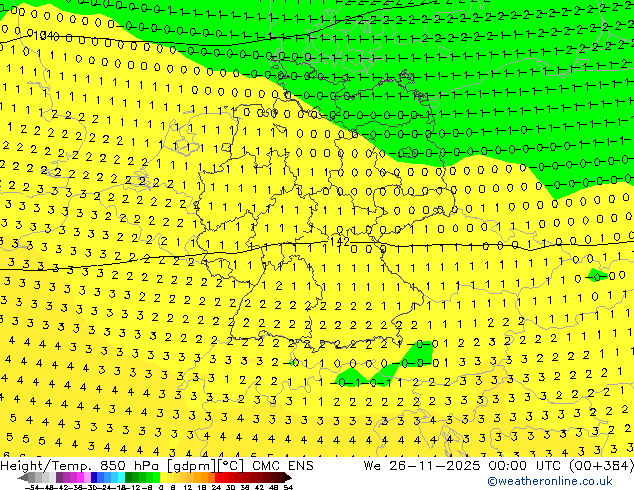This screenshot has height=490, width=634.
Task: Select the bright red swatch in the temperature scale
Action: pos(218,477)
